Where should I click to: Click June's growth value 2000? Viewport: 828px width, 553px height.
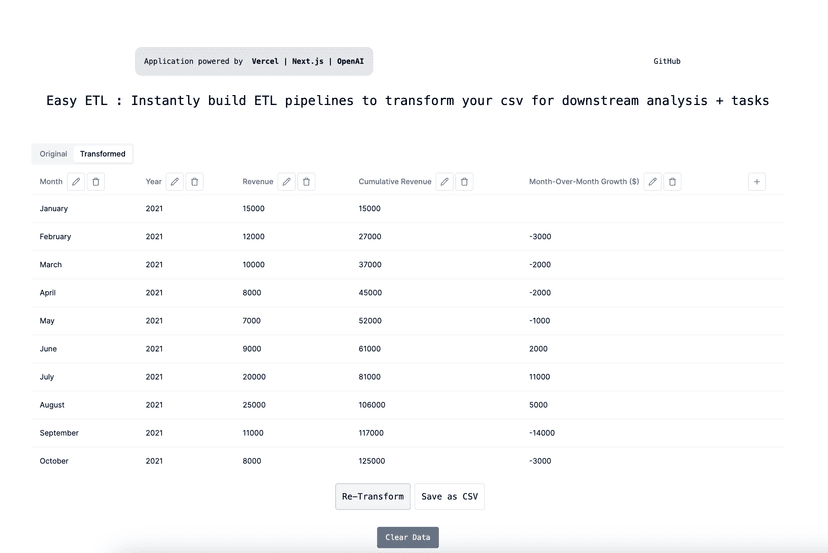click(538, 349)
